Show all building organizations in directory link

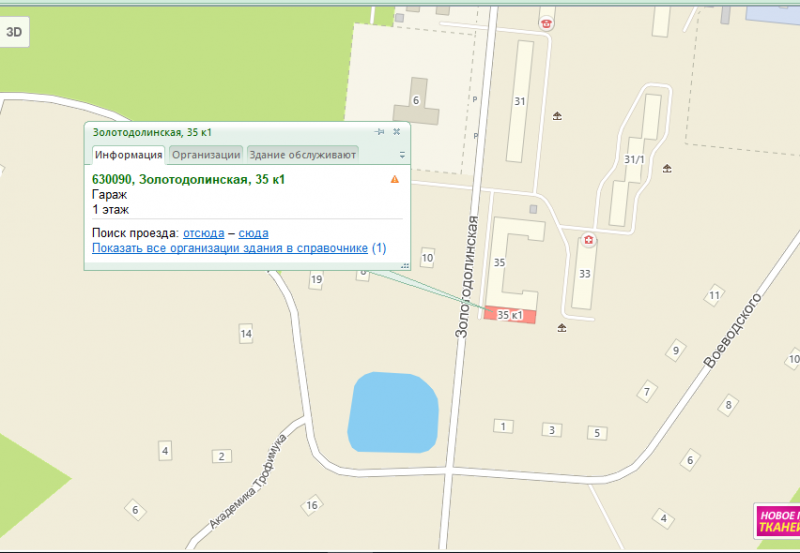(x=238, y=248)
